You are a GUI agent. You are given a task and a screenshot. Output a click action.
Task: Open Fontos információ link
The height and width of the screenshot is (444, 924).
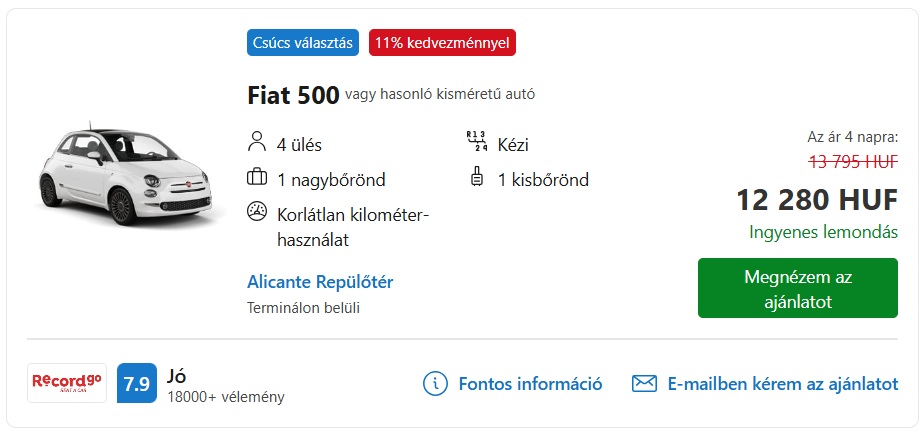pyautogui.click(x=530, y=384)
